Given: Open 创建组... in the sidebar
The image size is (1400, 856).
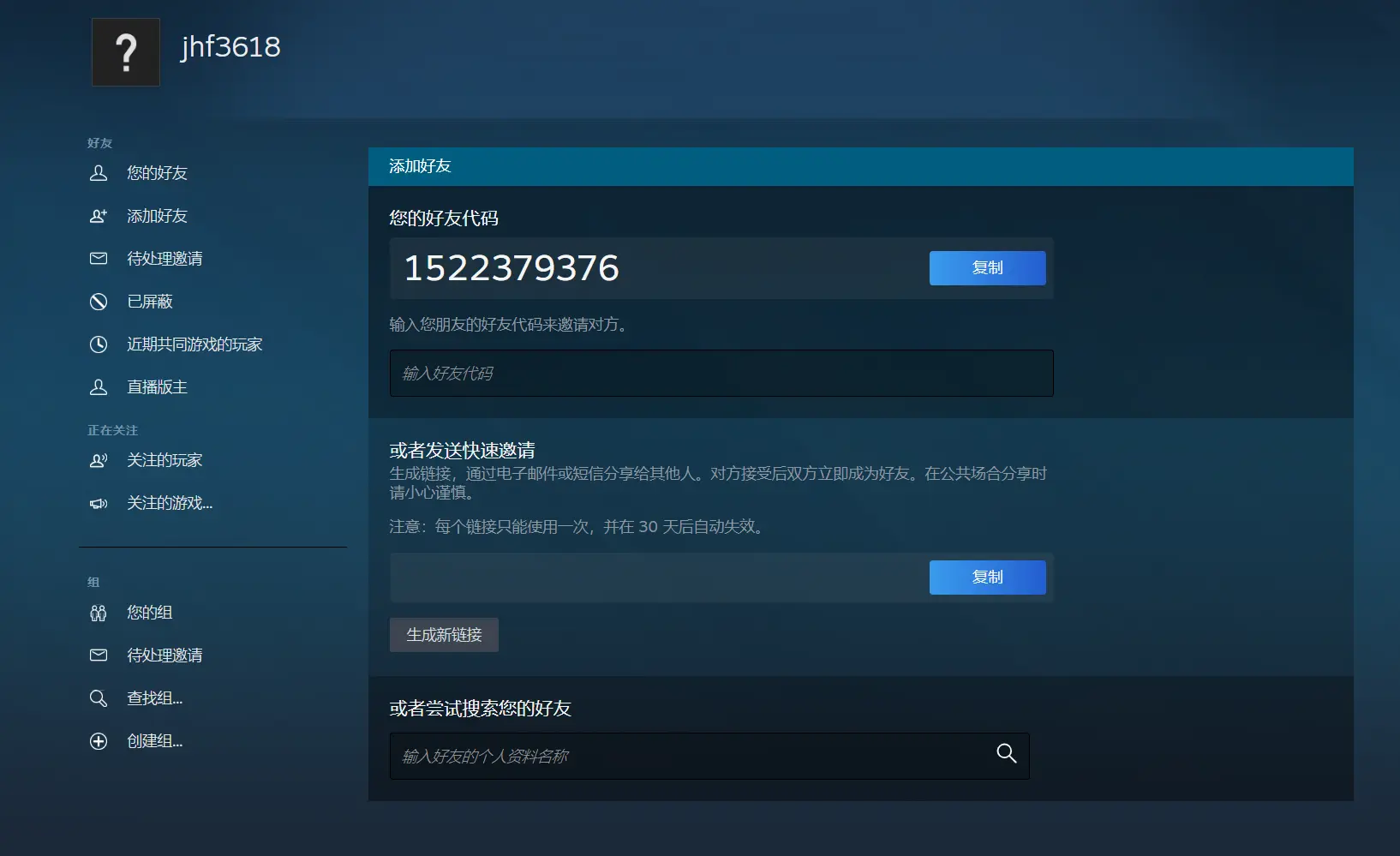Looking at the screenshot, I should point(155,741).
